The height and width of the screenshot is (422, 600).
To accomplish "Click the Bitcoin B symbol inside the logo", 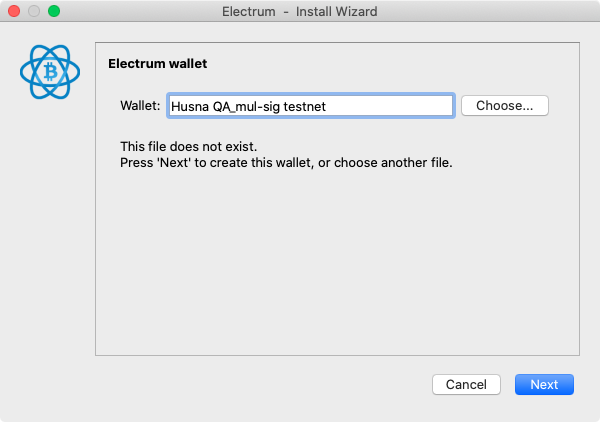I will click(x=50, y=72).
